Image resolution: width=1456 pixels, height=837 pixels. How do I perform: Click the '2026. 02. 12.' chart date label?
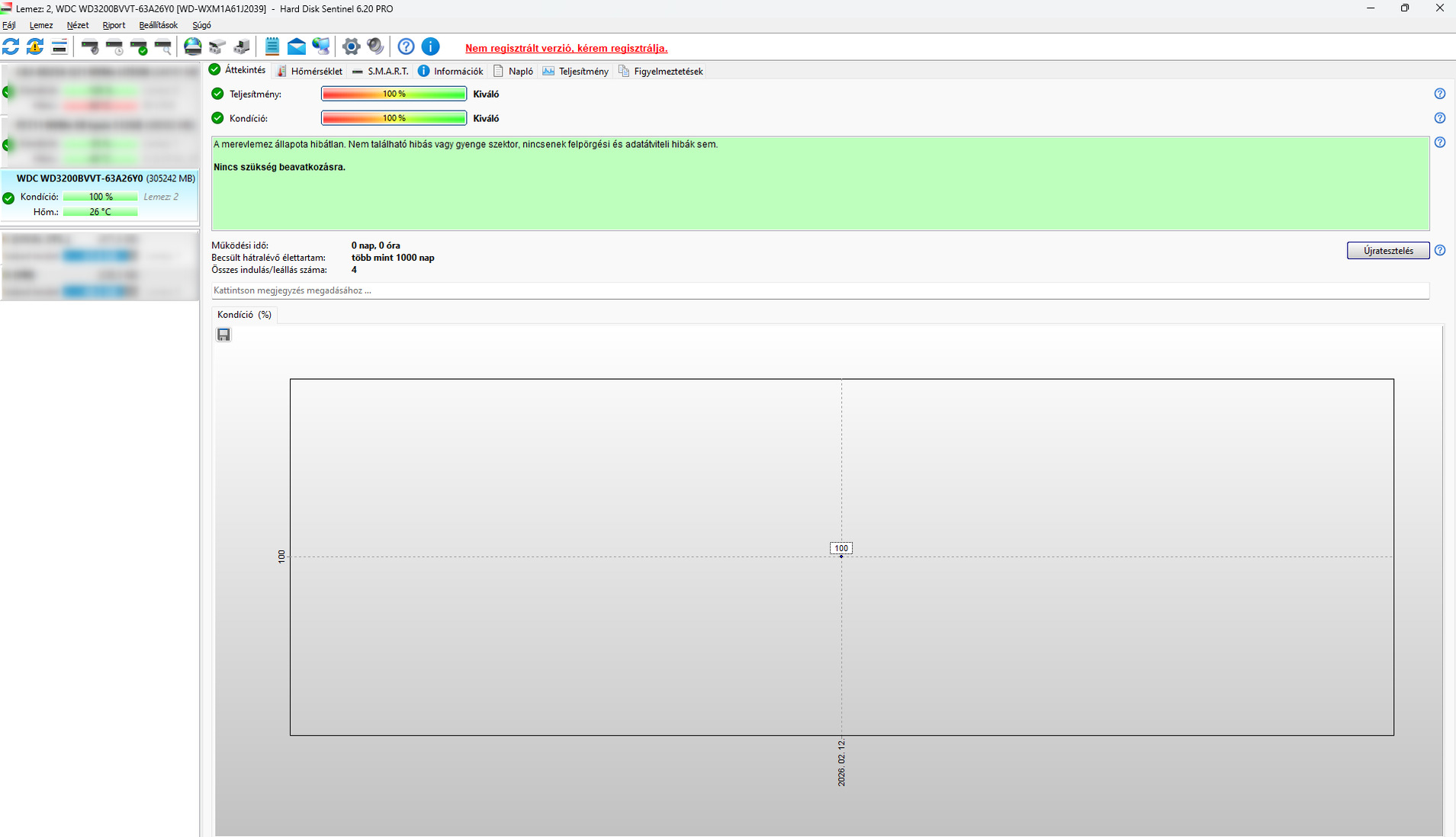coord(841,762)
